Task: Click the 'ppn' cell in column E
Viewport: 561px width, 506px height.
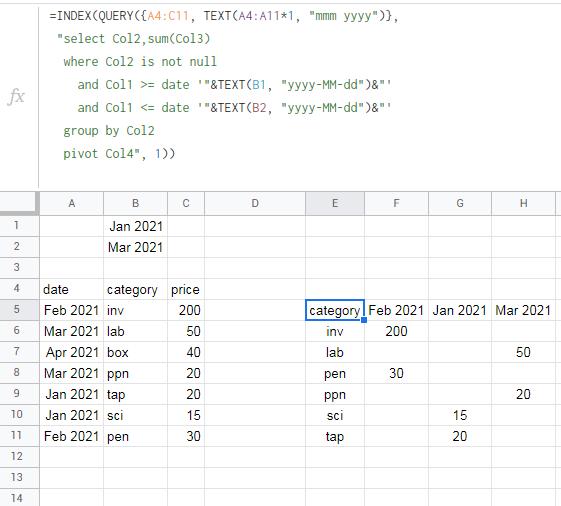Action: click(335, 394)
